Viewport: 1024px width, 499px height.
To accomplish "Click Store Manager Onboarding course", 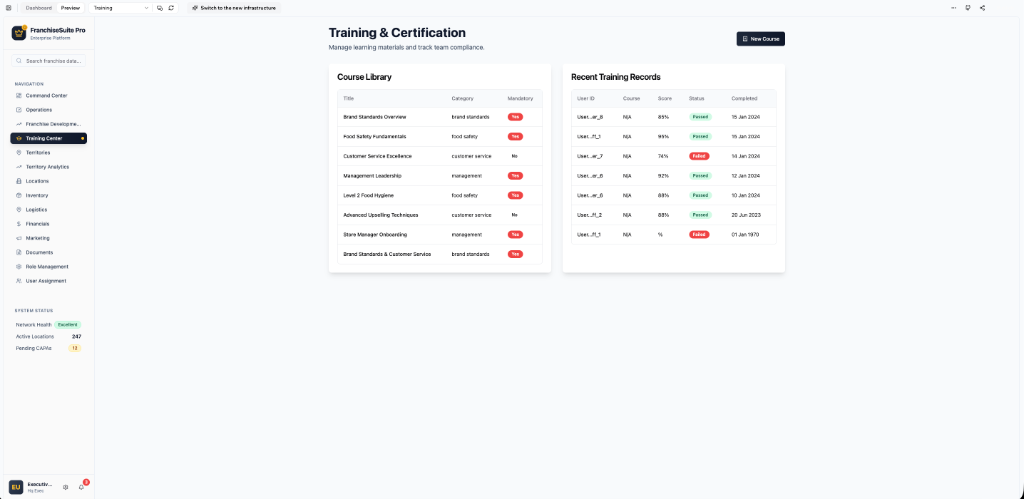I will click(376, 234).
